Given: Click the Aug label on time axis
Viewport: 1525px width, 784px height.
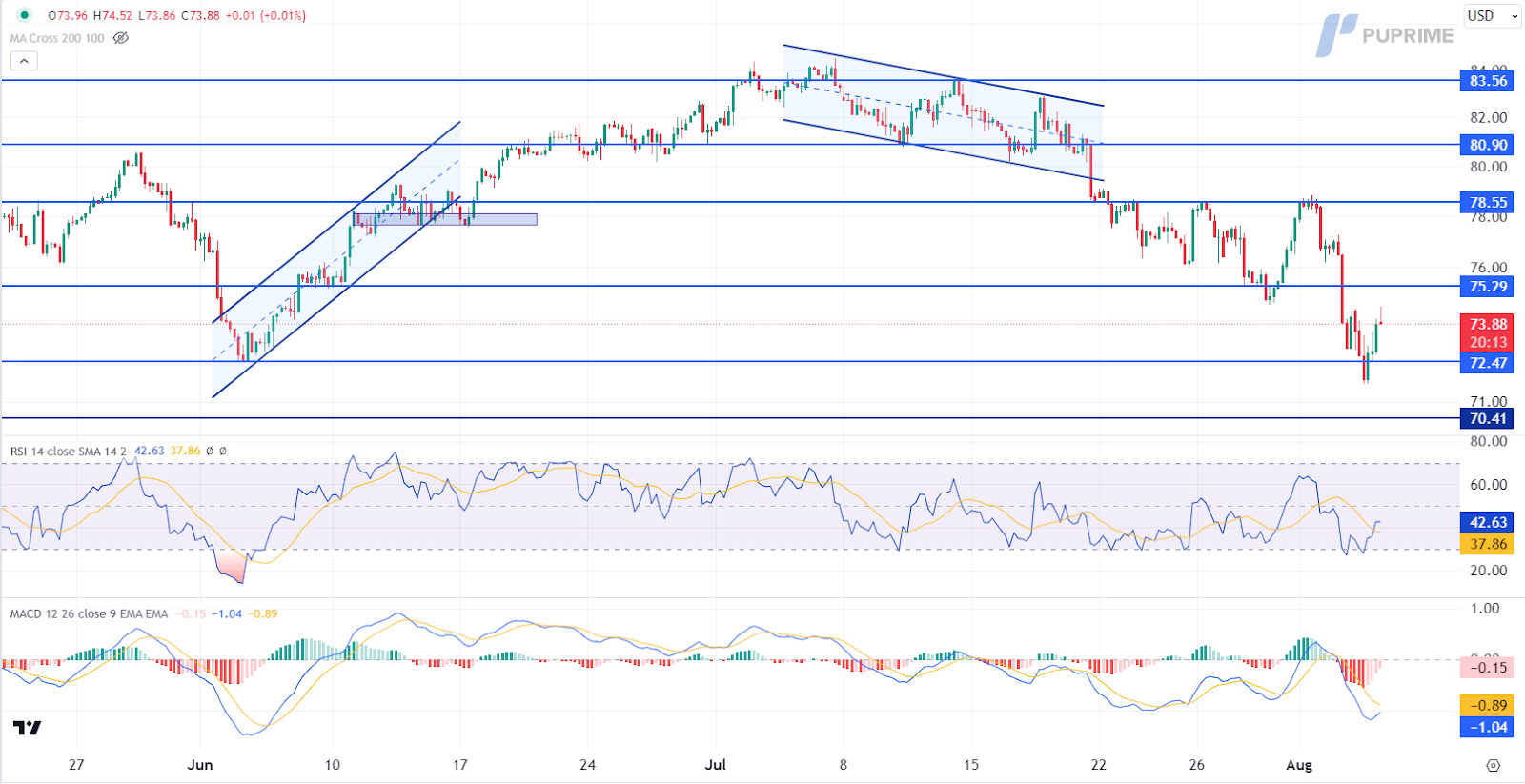Looking at the screenshot, I should click(1299, 765).
